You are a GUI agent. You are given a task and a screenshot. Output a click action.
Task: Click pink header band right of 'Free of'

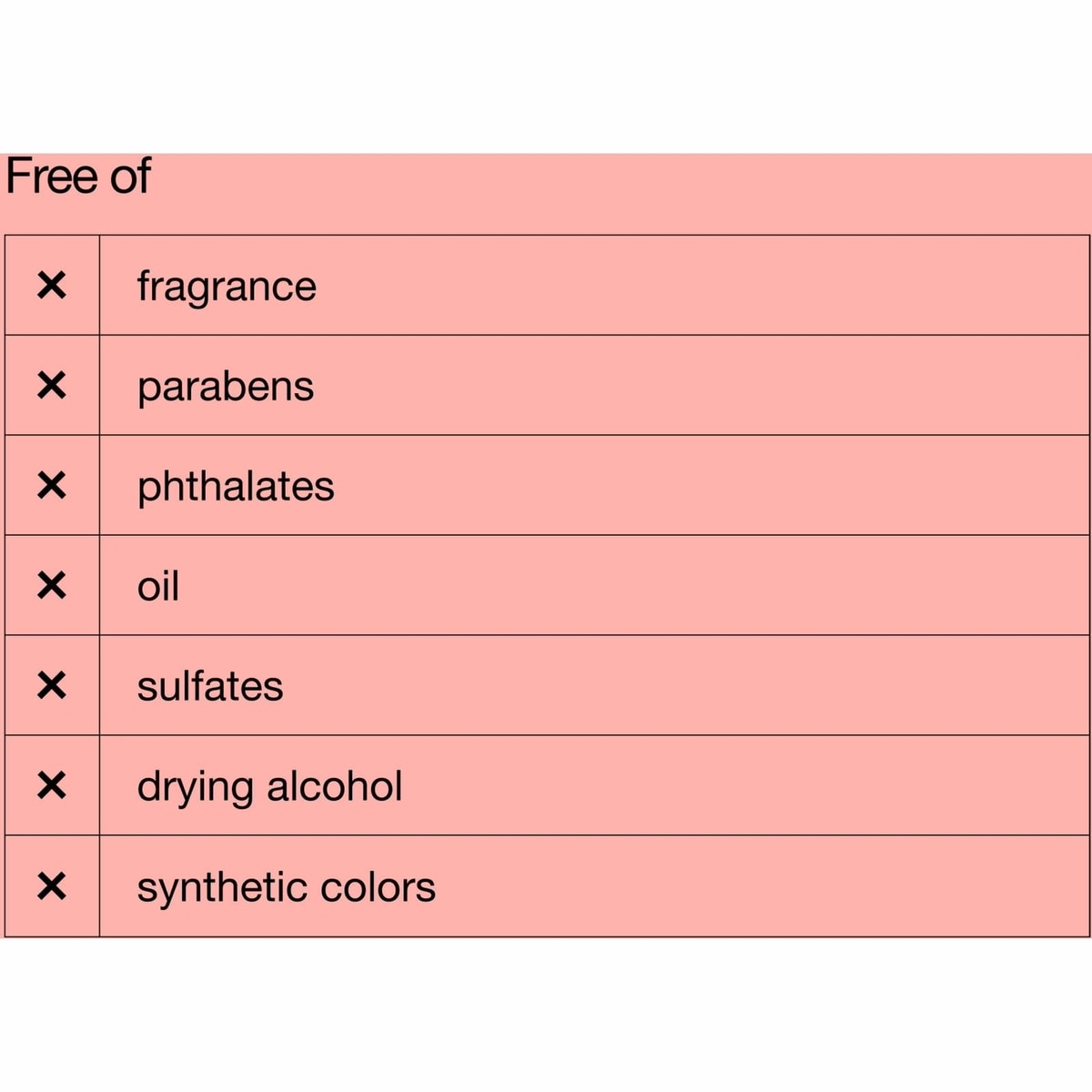[619, 193]
